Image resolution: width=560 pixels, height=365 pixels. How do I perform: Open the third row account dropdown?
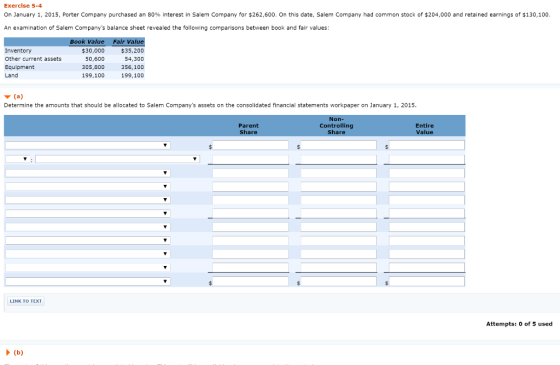tap(88, 173)
